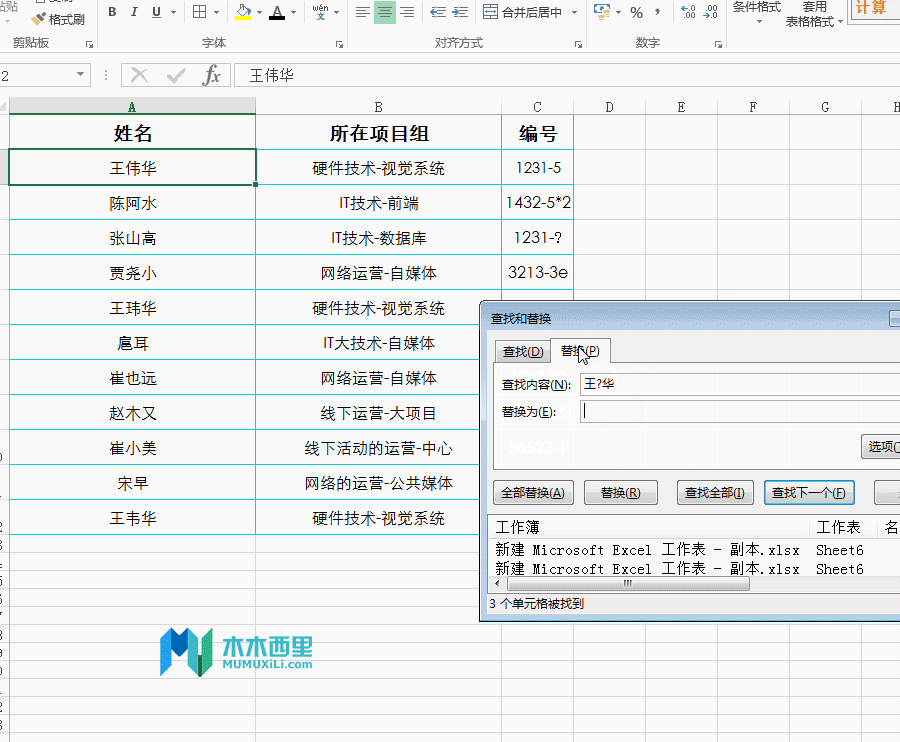
Task: Toggle bold formatting
Action: click(112, 12)
